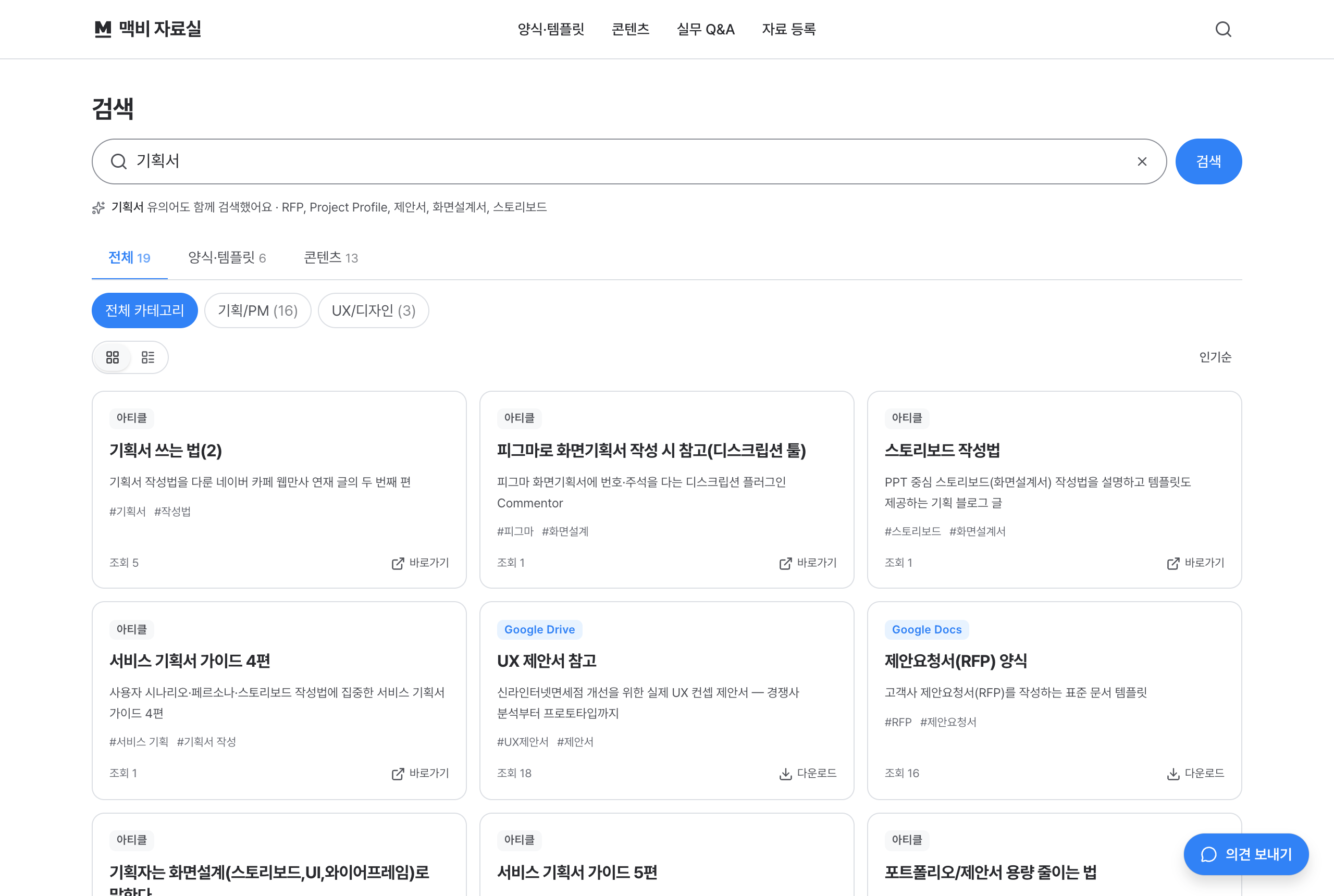Click 바로가기 on 서비스 기획서 가이드 4편 card
Viewport: 1334px width, 896px height.
coord(420,773)
